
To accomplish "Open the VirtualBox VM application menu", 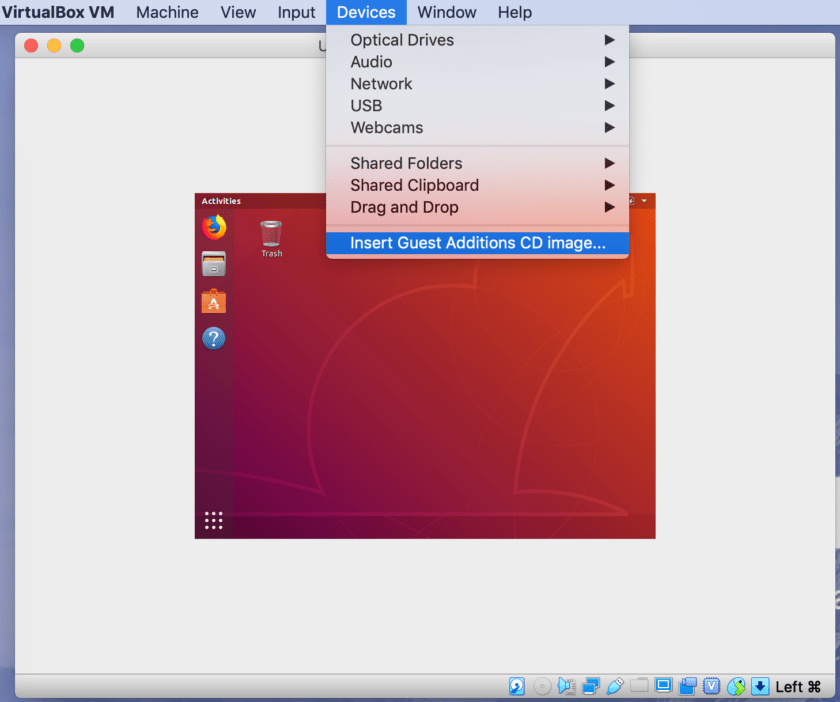I will 58,12.
